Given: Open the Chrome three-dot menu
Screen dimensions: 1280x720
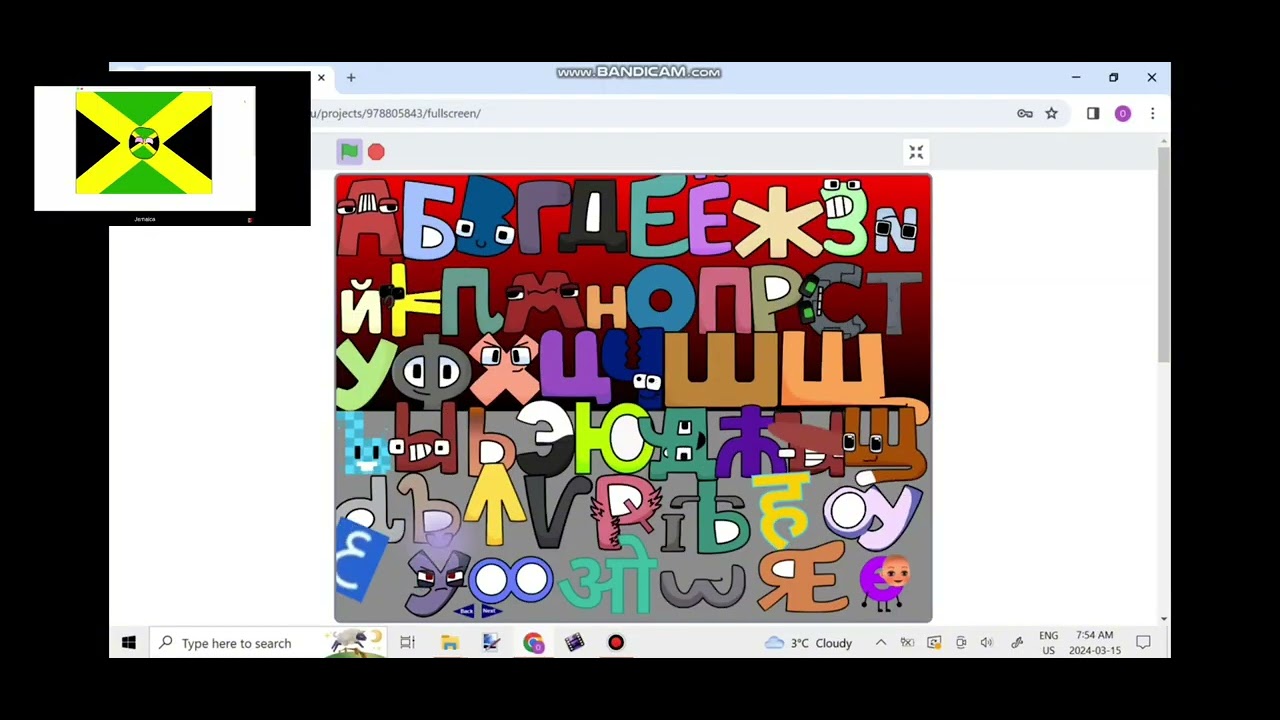Looking at the screenshot, I should click(x=1152, y=114).
